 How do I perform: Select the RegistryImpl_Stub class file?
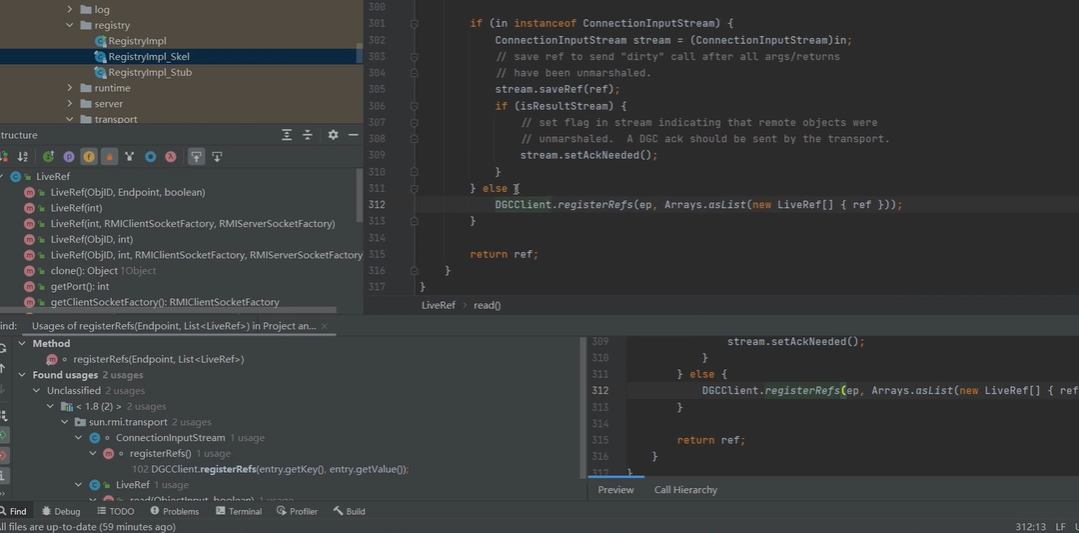[x=149, y=72]
